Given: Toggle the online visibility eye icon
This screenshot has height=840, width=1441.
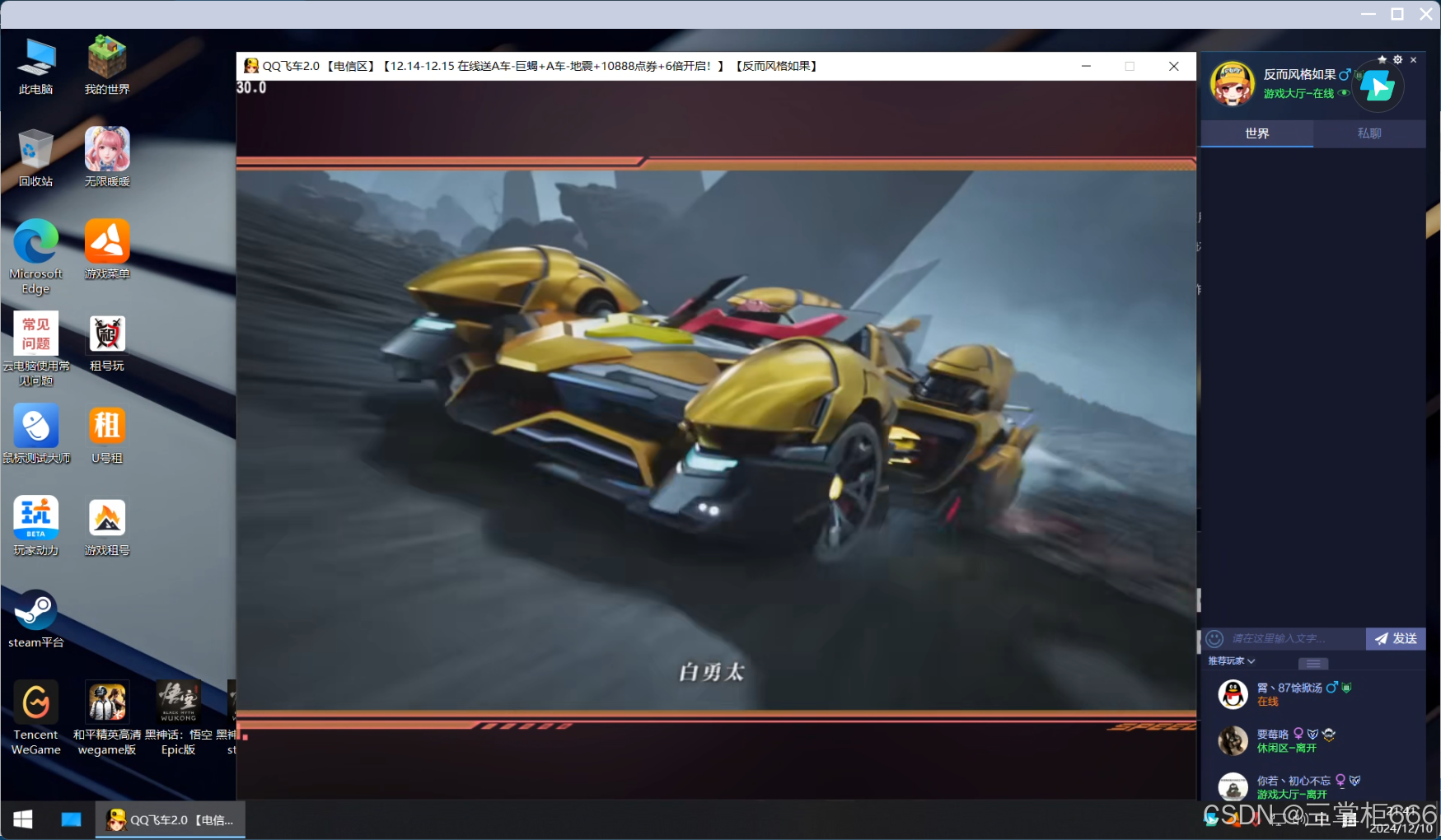Looking at the screenshot, I should tap(1344, 93).
